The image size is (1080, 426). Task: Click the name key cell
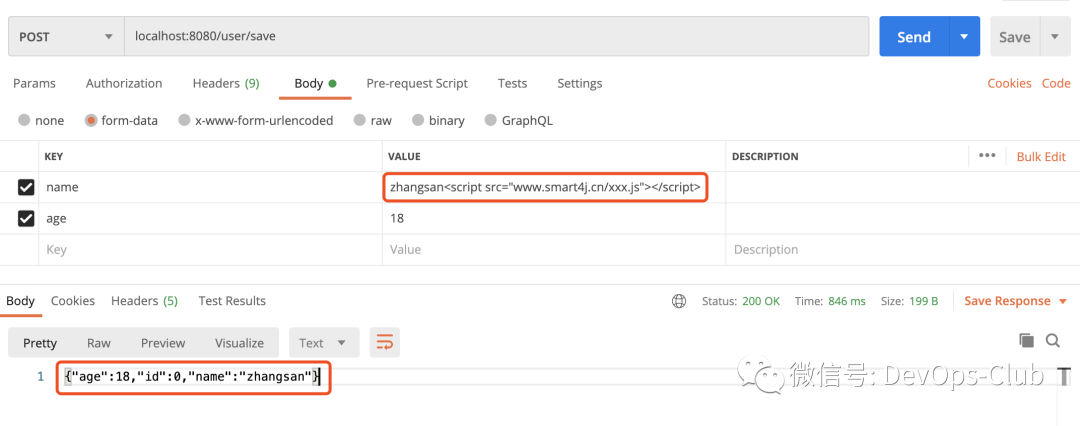click(x=210, y=187)
